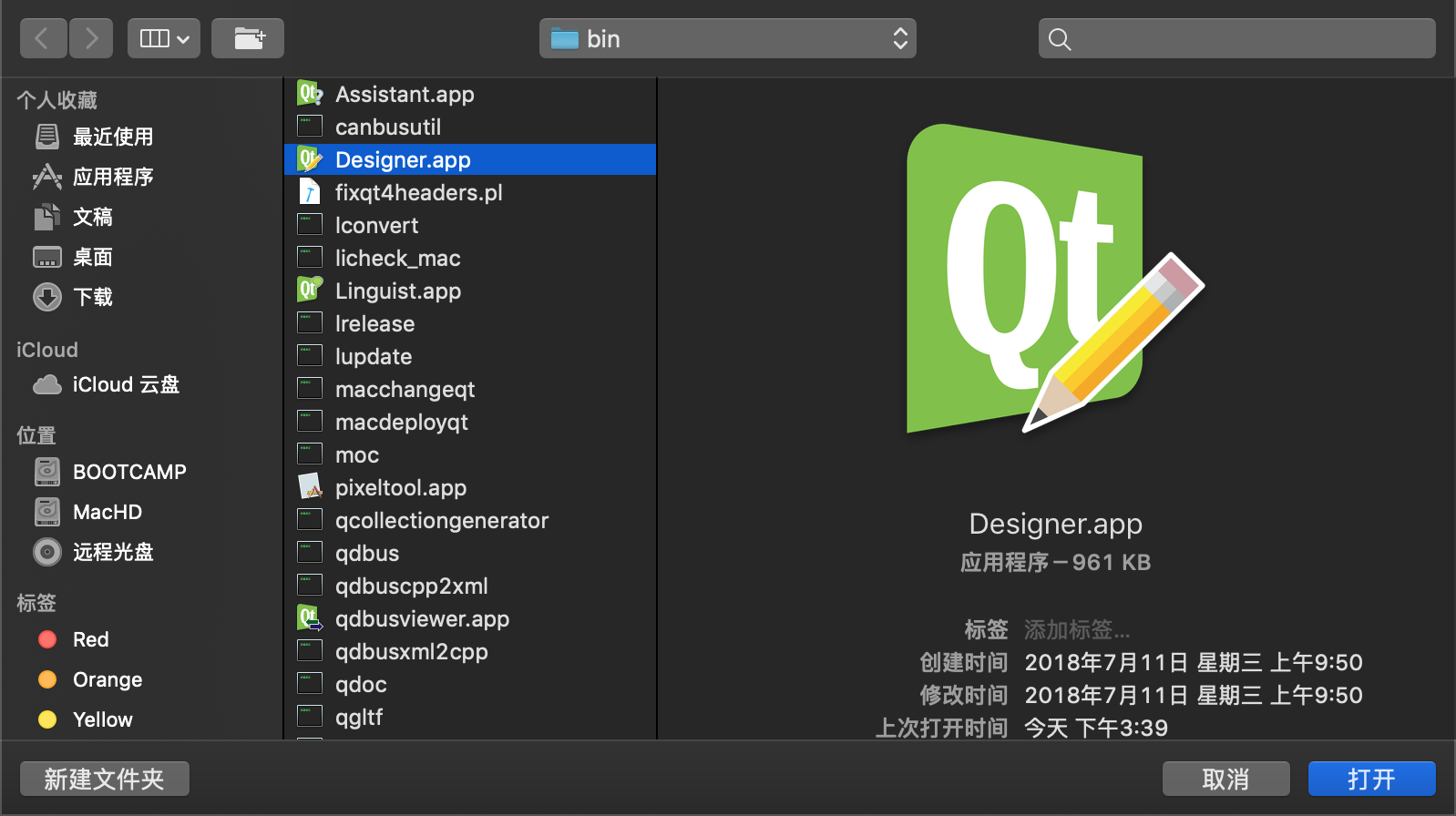Image resolution: width=1456 pixels, height=816 pixels.
Task: Click the Designer.app Qt pencil icon
Action: 310,159
